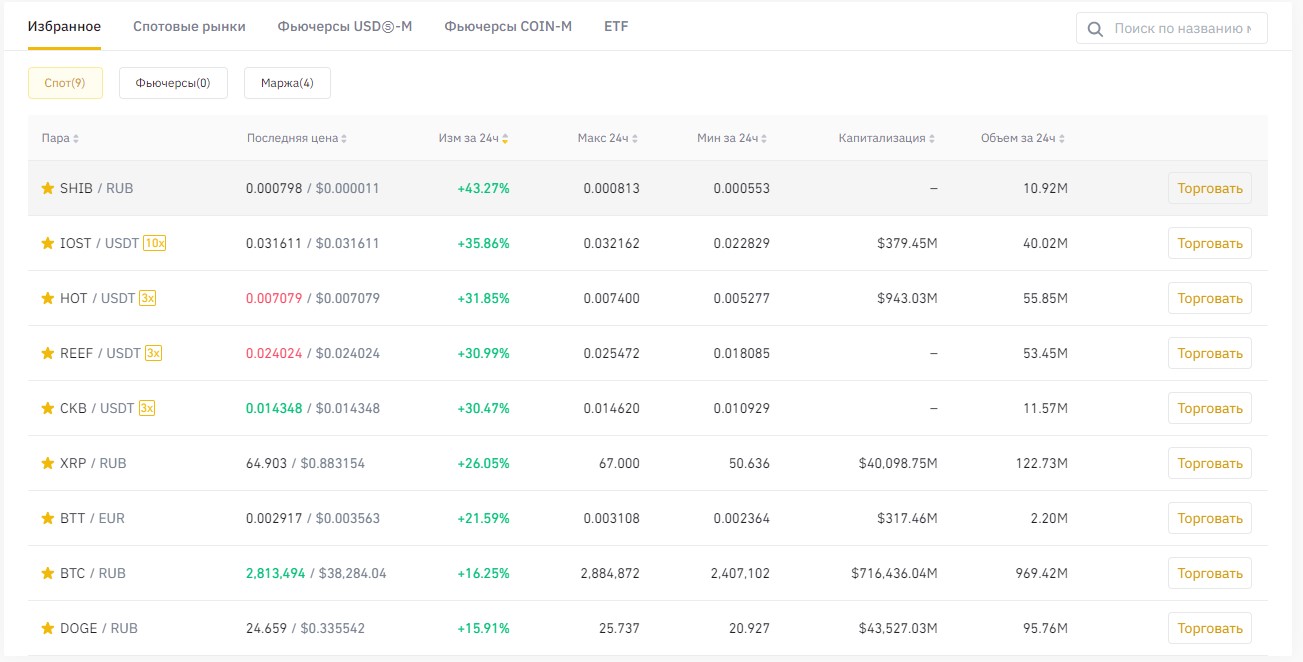This screenshot has height=662, width=1303.
Task: Select the Спот(9) filter
Action: 65,83
